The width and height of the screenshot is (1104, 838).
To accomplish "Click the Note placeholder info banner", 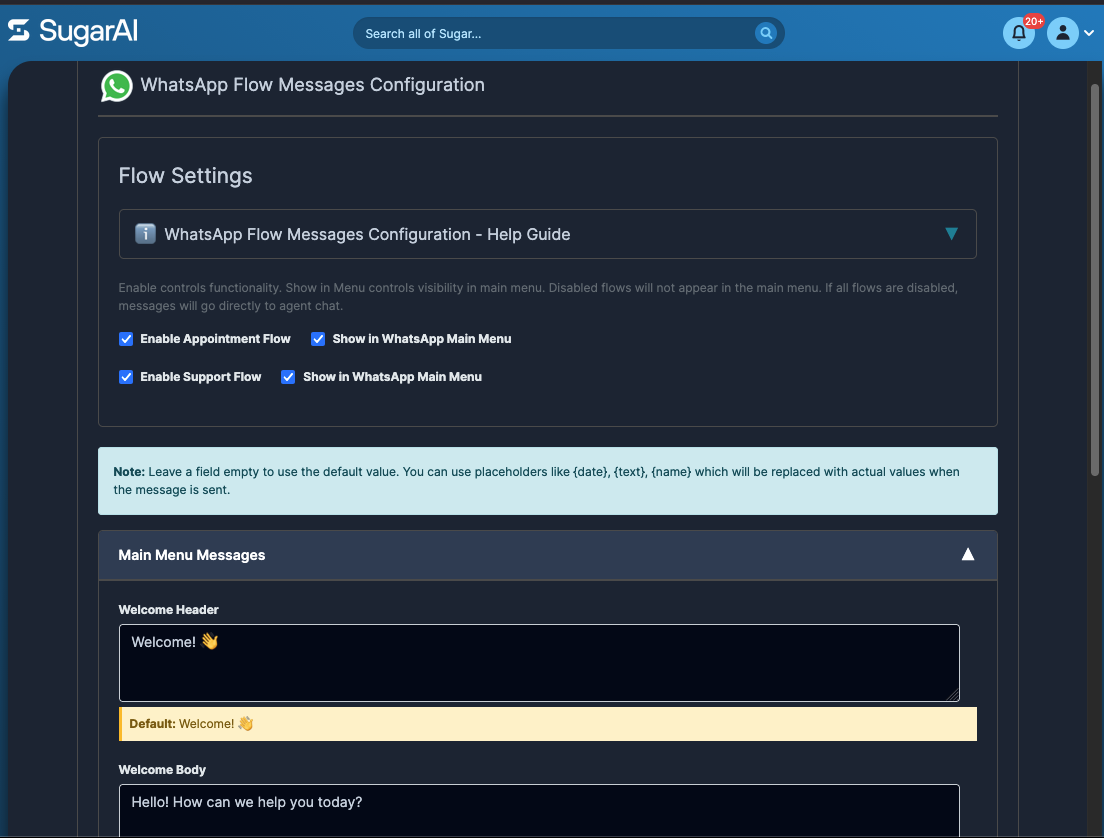I will [x=548, y=481].
